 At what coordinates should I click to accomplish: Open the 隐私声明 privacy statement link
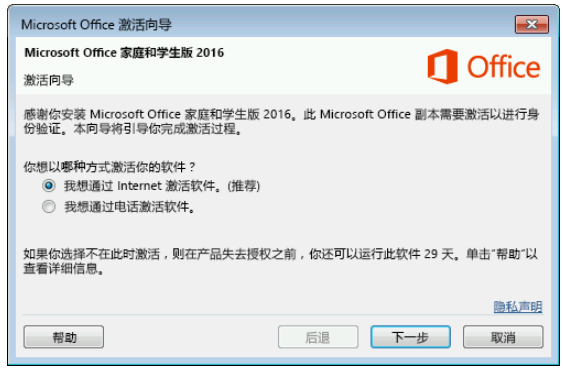pos(518,307)
